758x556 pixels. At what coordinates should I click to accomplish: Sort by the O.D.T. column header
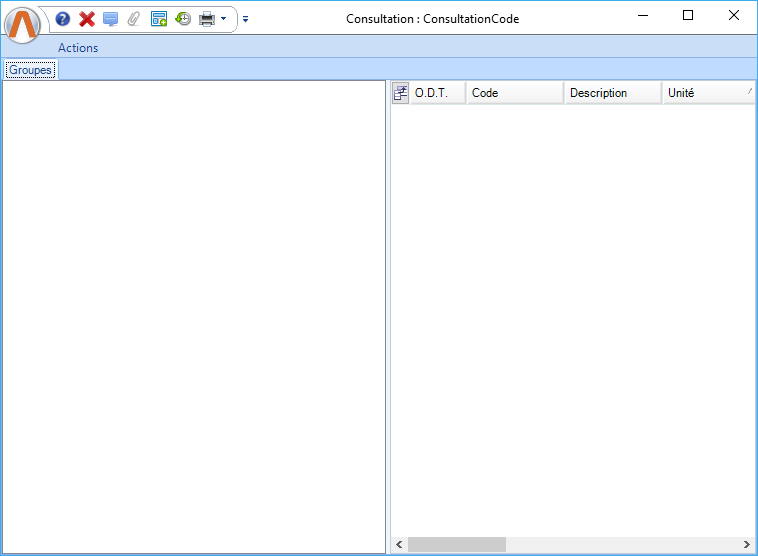[437, 93]
